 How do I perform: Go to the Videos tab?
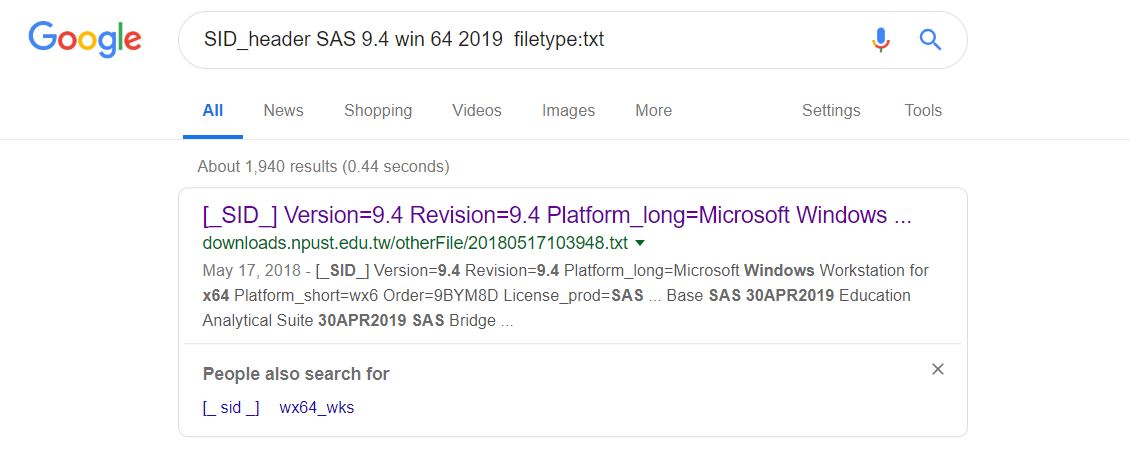click(477, 111)
